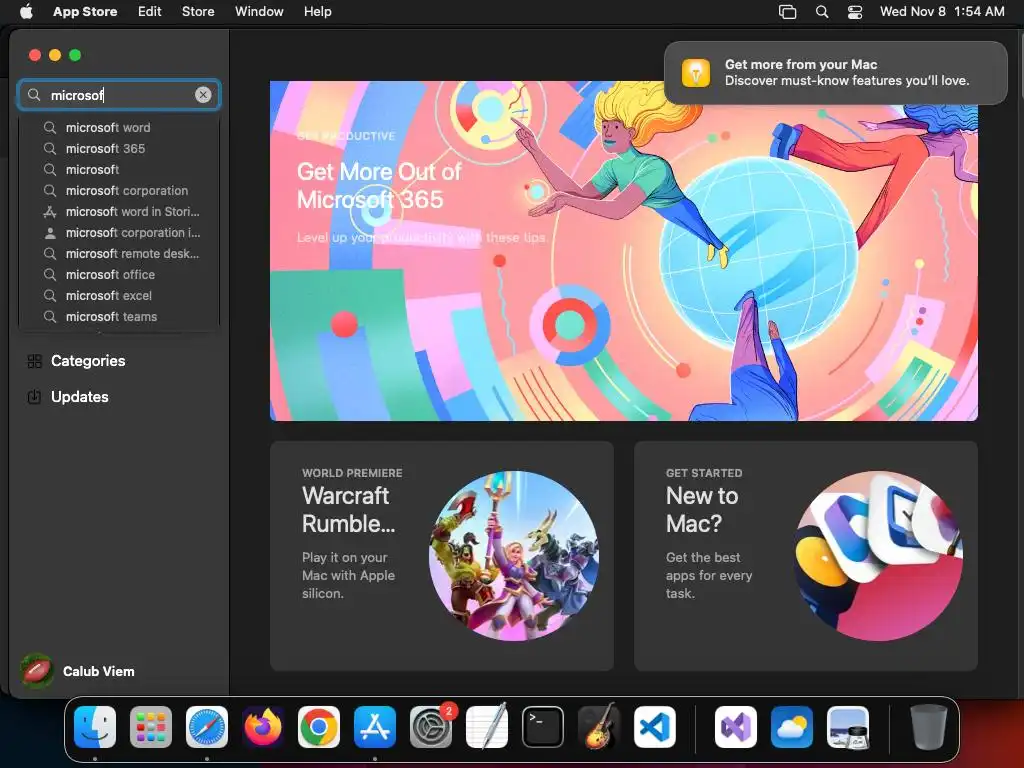1024x768 pixels.
Task: Open Finder from the Dock
Action: point(95,727)
